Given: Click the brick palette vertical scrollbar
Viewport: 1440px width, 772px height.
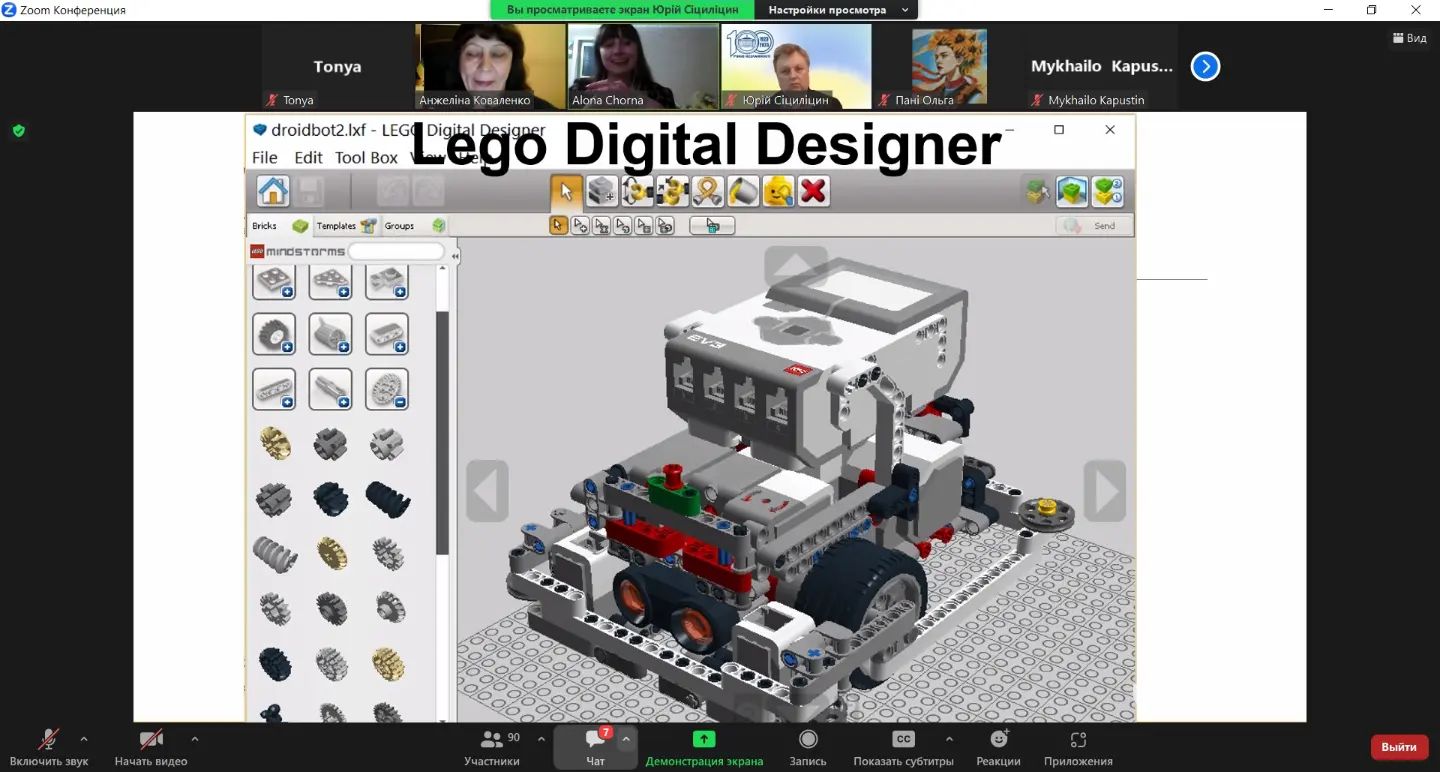Looking at the screenshot, I should pyautogui.click(x=442, y=430).
